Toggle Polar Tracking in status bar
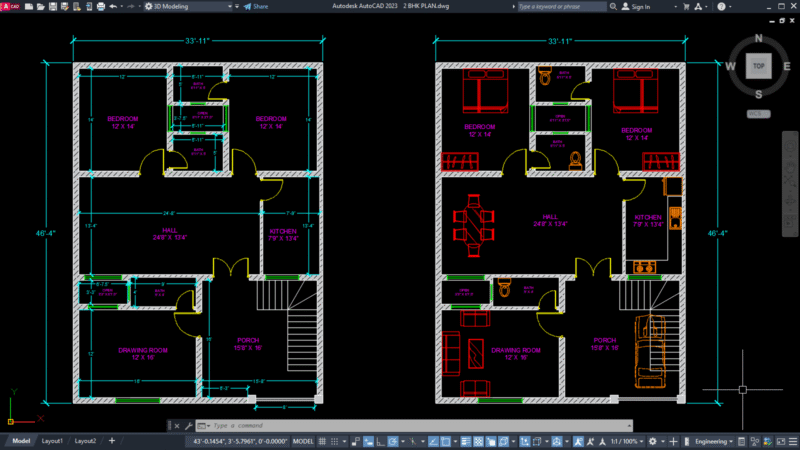Viewport: 800px width, 450px height. pyautogui.click(x=393, y=441)
